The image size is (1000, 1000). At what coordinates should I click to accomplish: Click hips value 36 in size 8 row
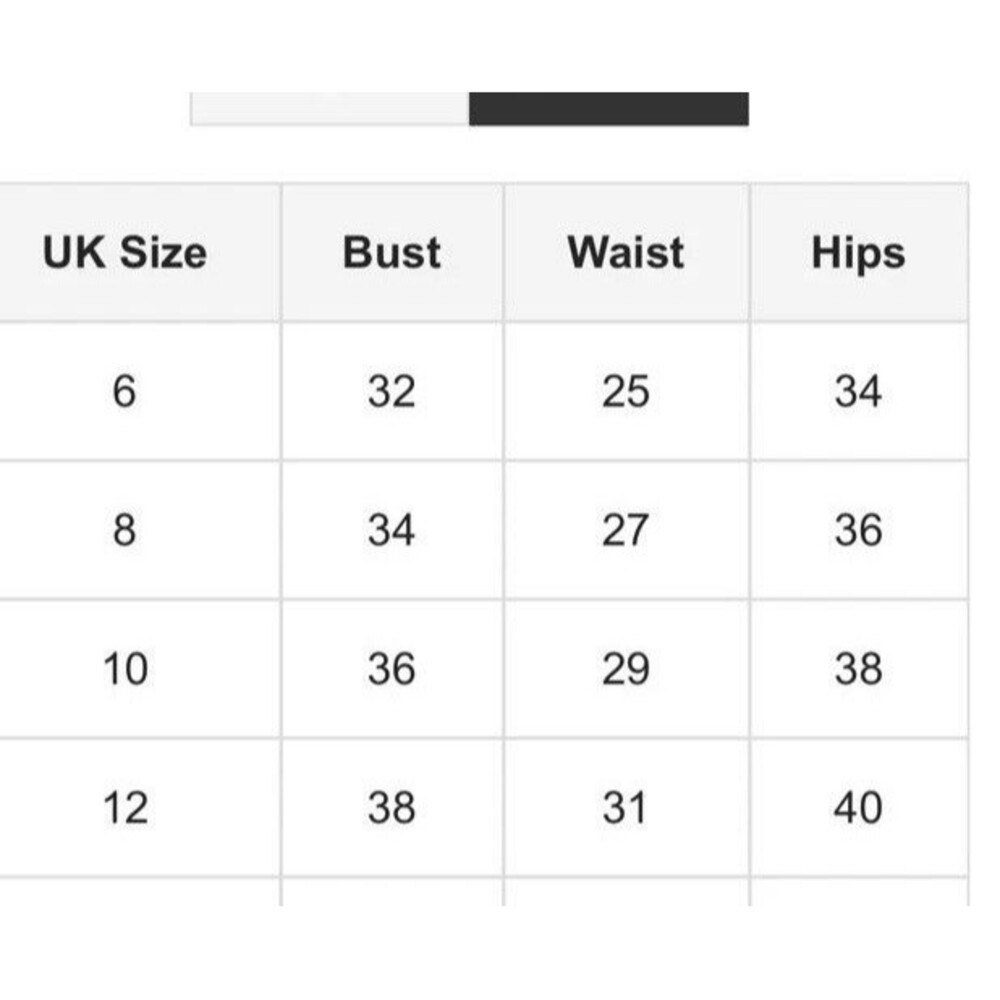coord(859,530)
